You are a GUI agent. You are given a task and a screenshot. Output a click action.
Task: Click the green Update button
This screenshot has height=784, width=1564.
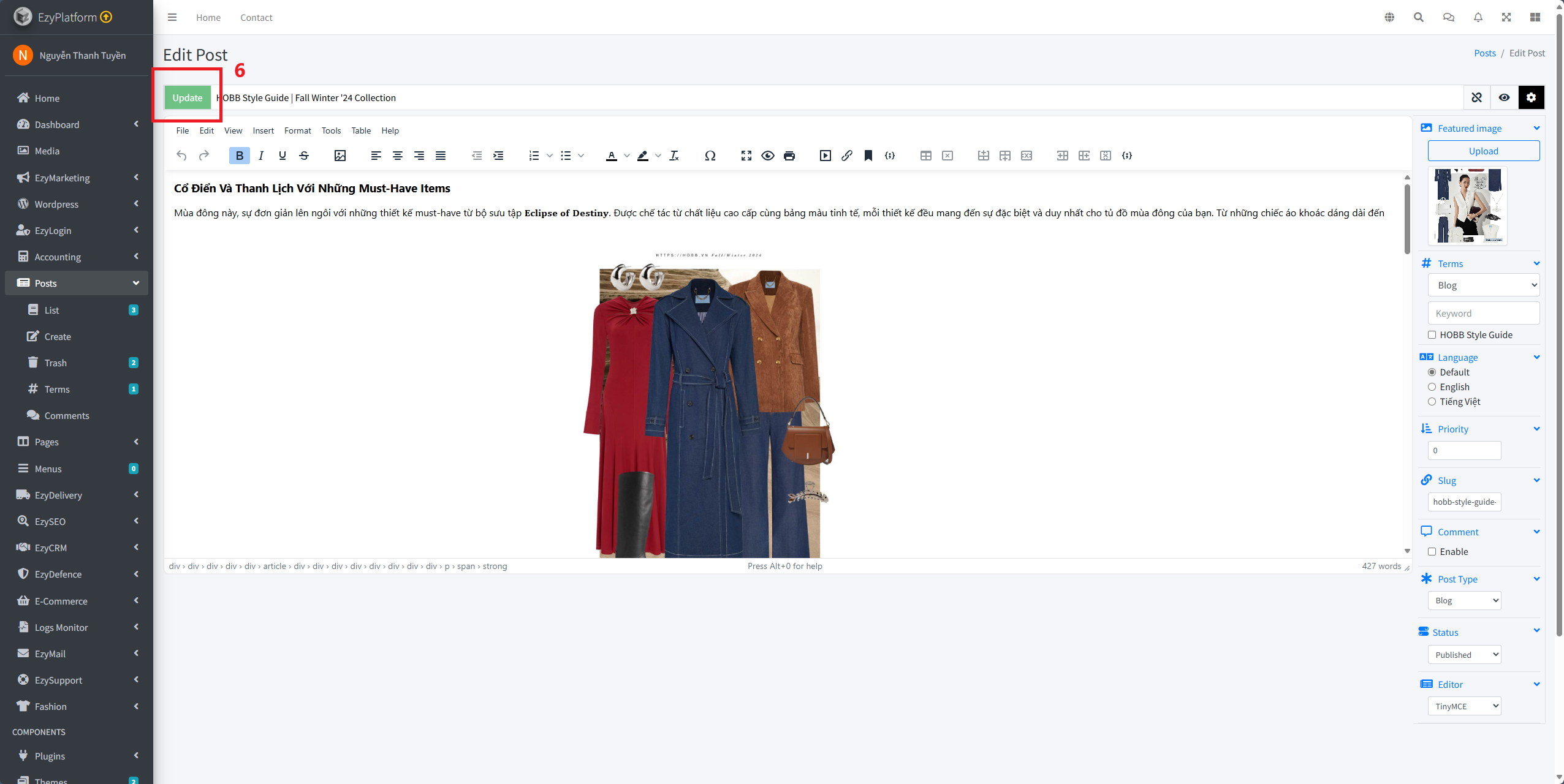187,97
